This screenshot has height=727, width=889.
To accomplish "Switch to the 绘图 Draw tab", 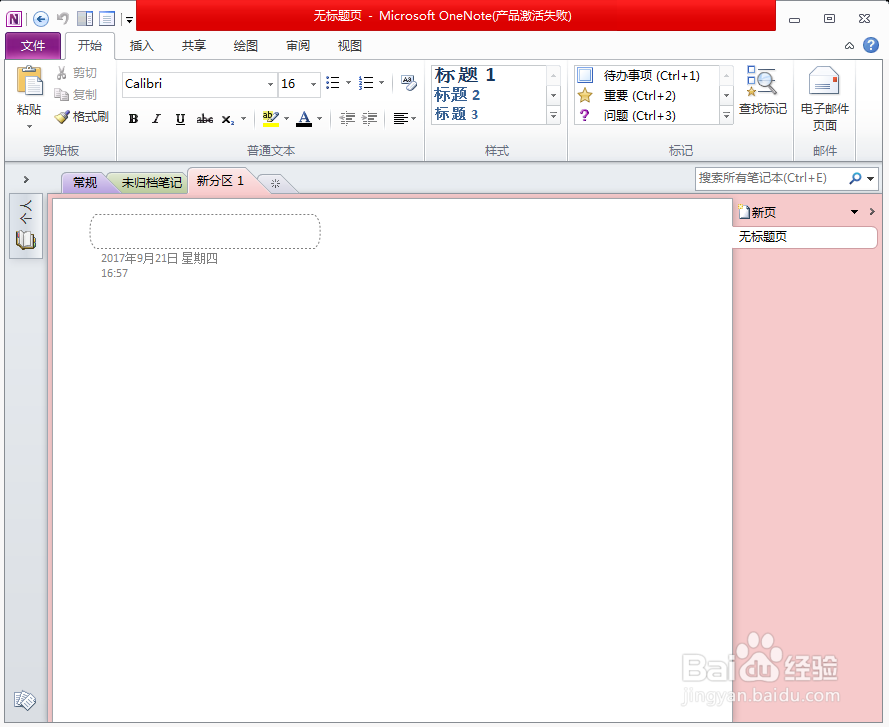I will (246, 46).
